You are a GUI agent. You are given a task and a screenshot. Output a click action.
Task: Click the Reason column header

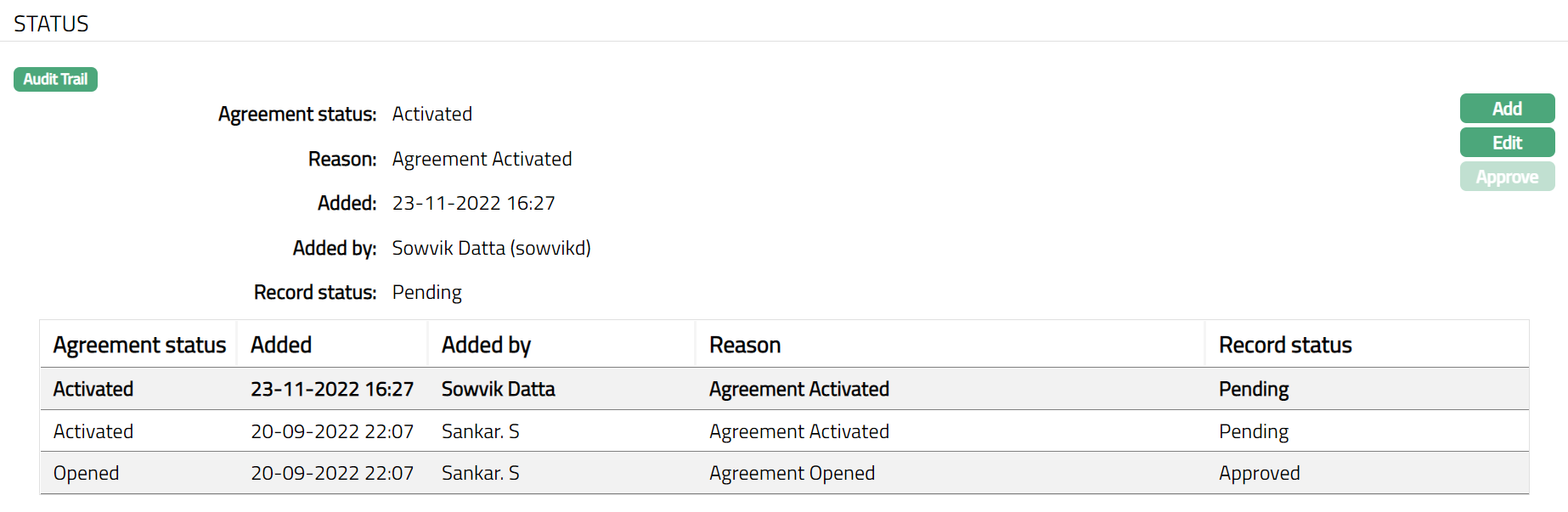click(x=745, y=345)
